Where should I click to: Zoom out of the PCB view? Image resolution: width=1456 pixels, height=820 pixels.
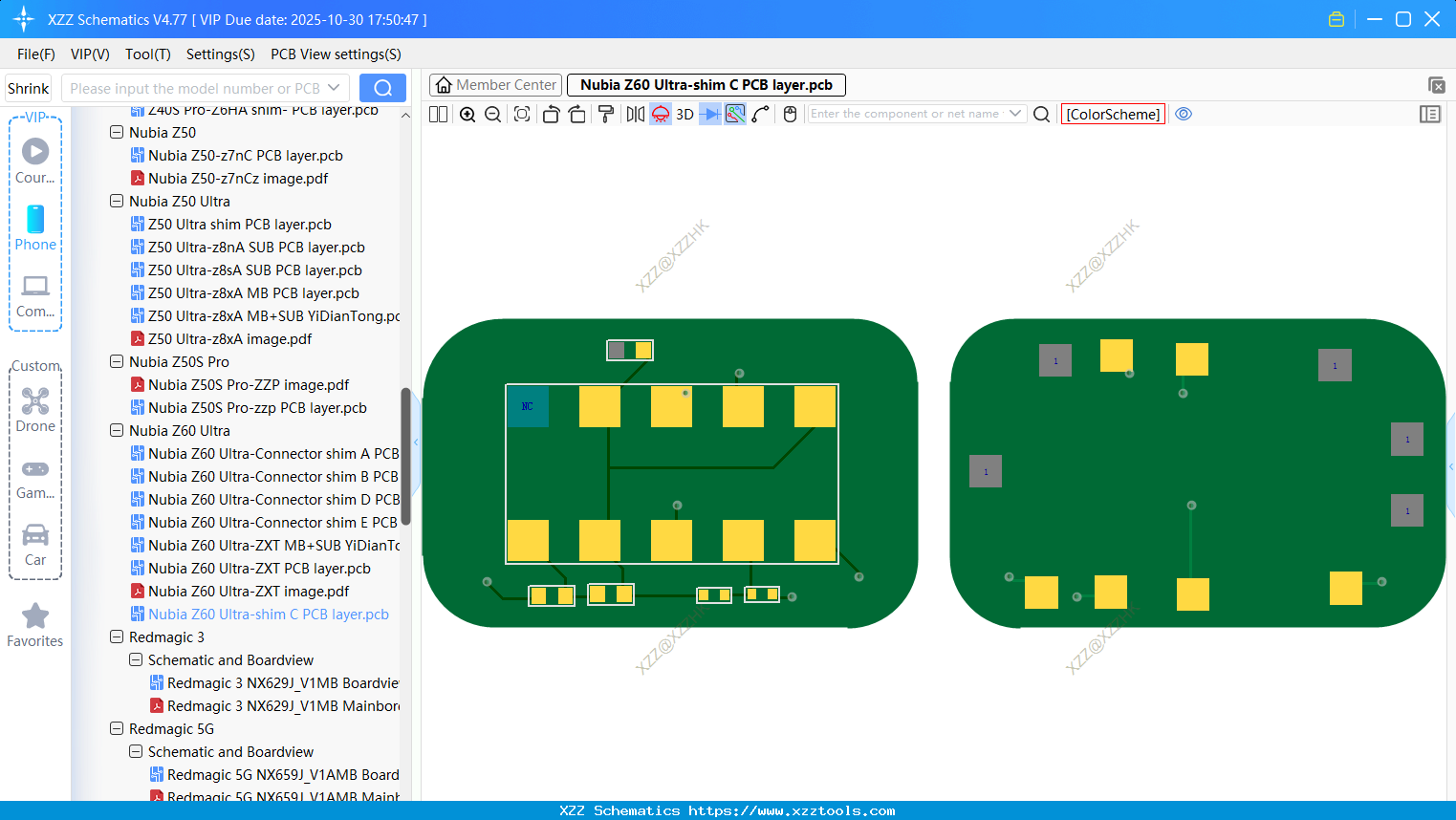pyautogui.click(x=493, y=114)
